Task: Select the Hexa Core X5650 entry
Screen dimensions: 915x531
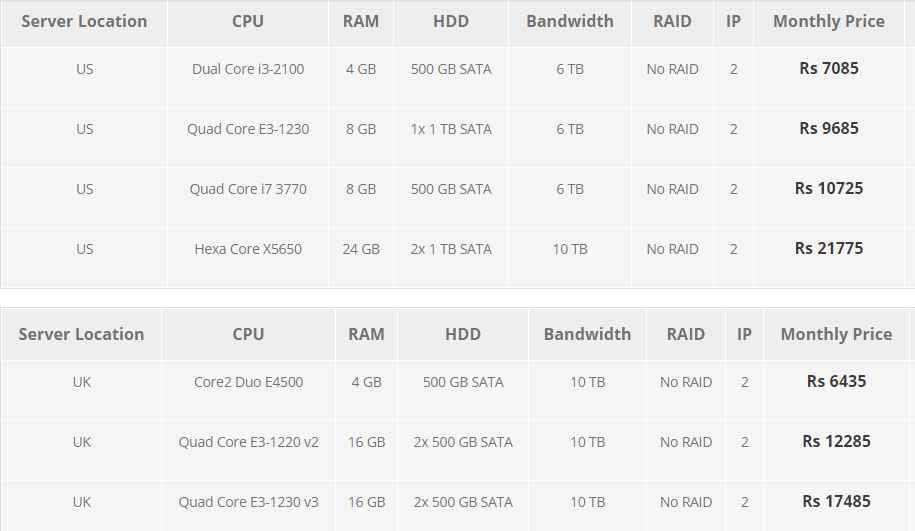Action: 248,249
